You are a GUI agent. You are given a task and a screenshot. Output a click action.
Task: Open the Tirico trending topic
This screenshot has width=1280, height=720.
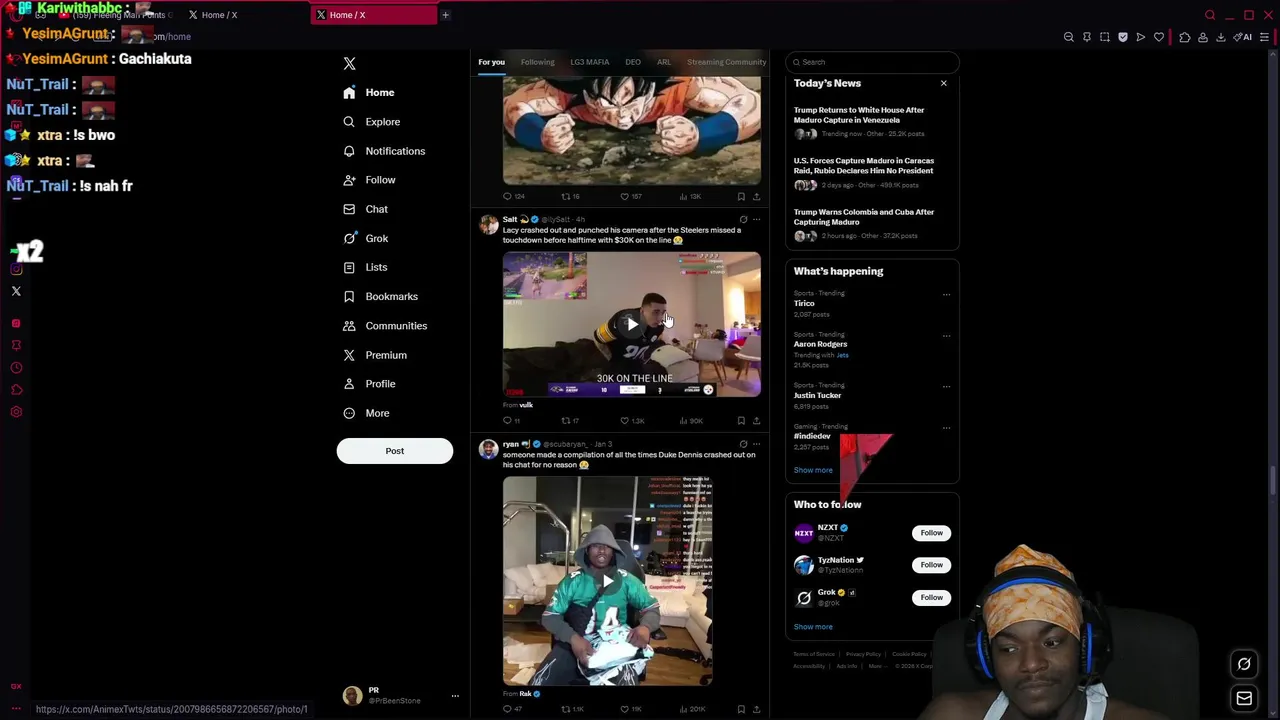tap(804, 303)
